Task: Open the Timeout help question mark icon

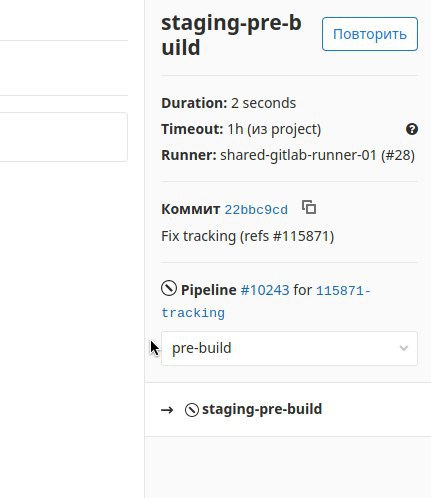Action: click(412, 129)
